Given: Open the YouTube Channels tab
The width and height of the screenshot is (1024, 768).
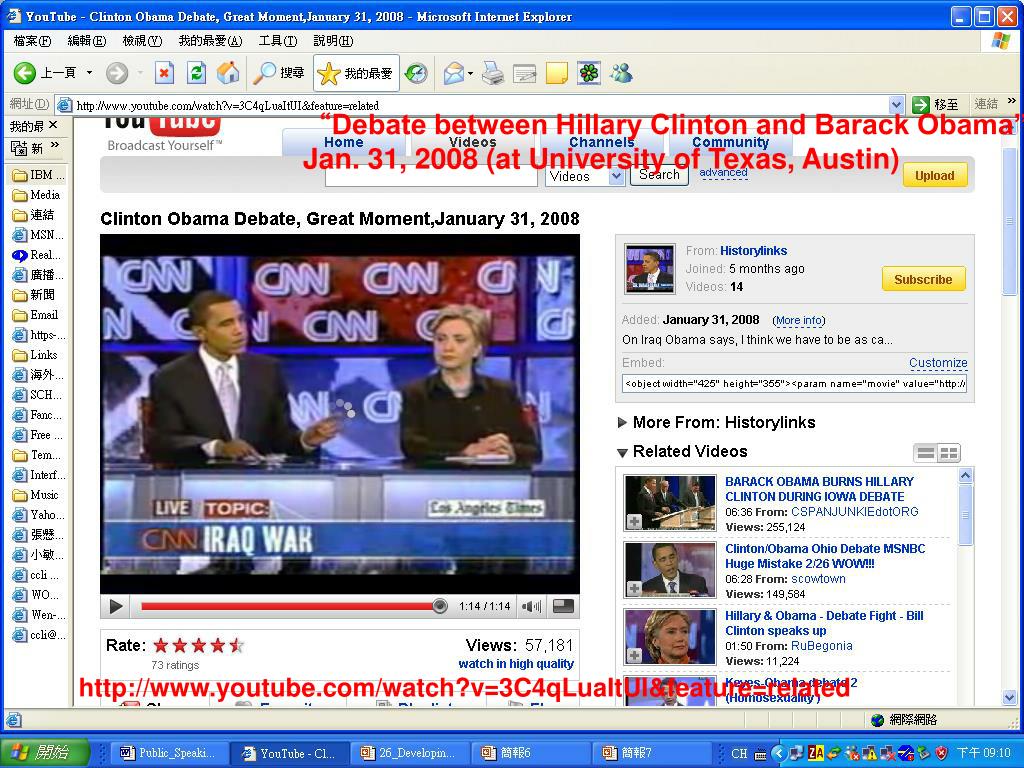Looking at the screenshot, I should [601, 142].
